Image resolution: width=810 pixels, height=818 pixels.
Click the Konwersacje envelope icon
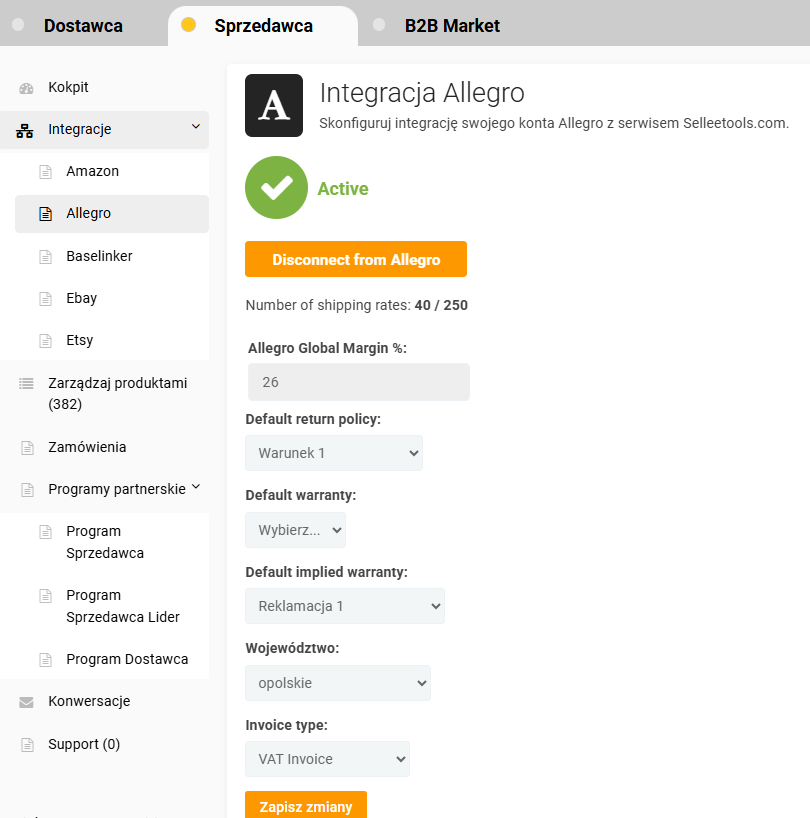click(26, 702)
